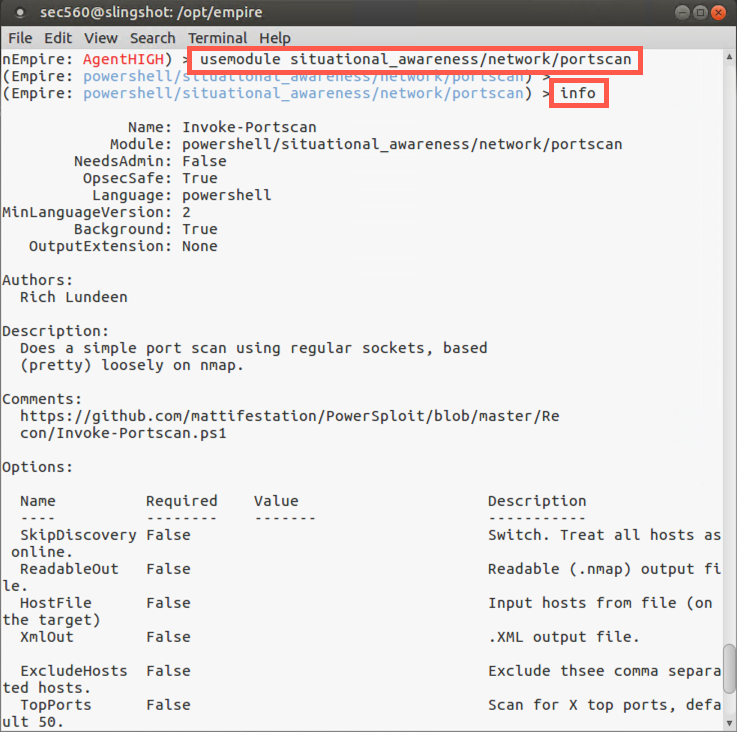
Task: Click the 'TopPorts' option name
Action: 55,705
